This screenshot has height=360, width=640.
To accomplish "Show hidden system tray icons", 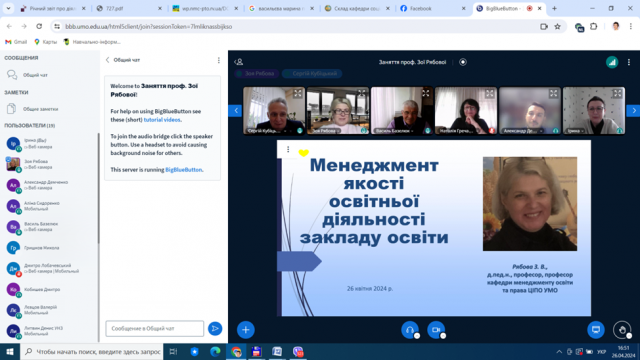I will coord(559,351).
